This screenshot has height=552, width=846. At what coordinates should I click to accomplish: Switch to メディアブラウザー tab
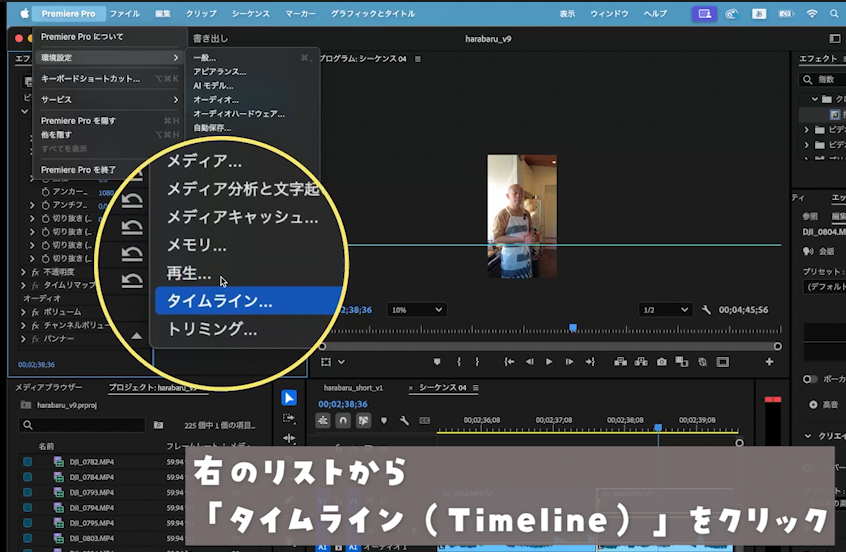pos(49,387)
